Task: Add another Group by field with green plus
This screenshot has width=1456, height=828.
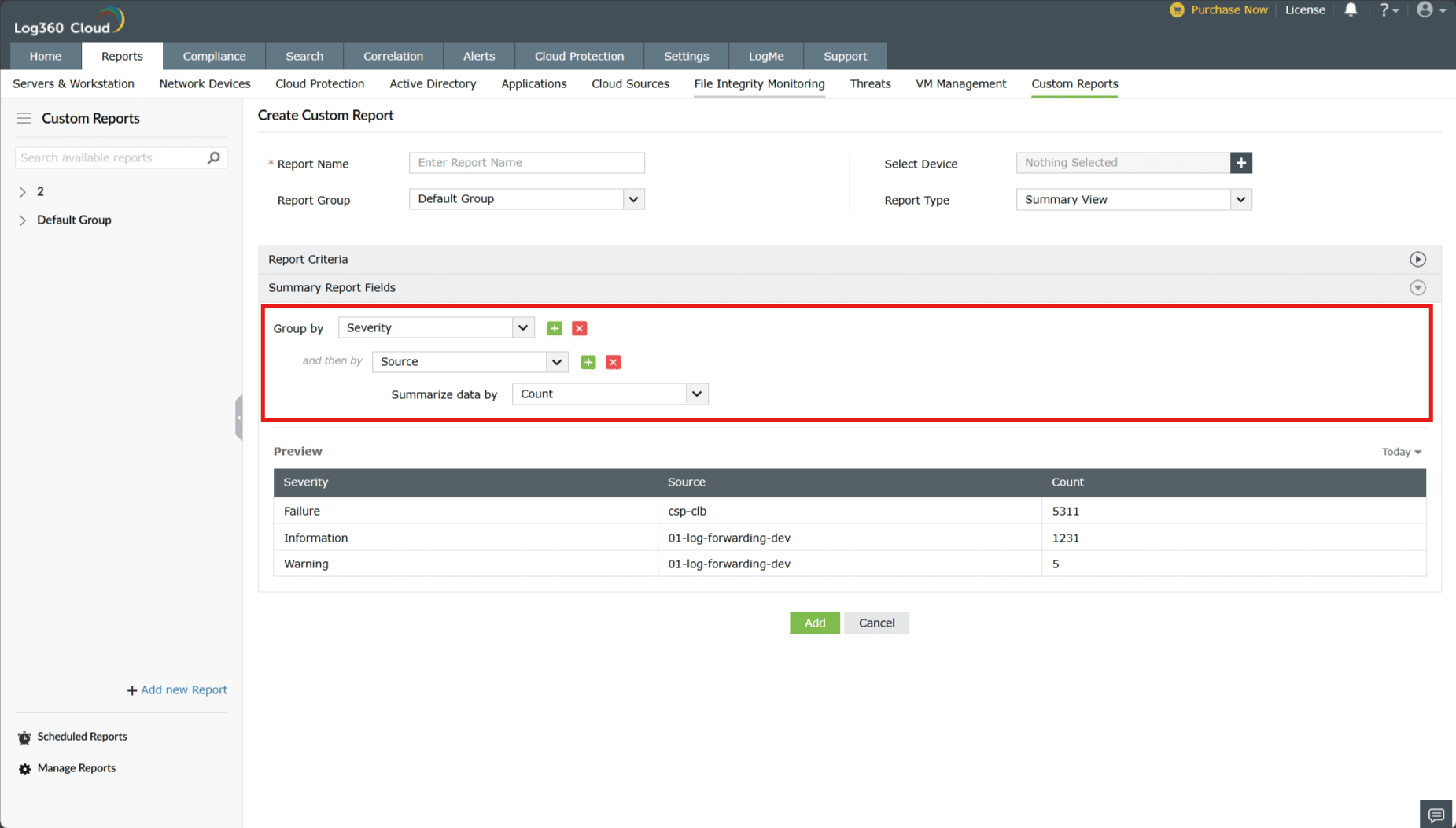Action: coord(555,328)
